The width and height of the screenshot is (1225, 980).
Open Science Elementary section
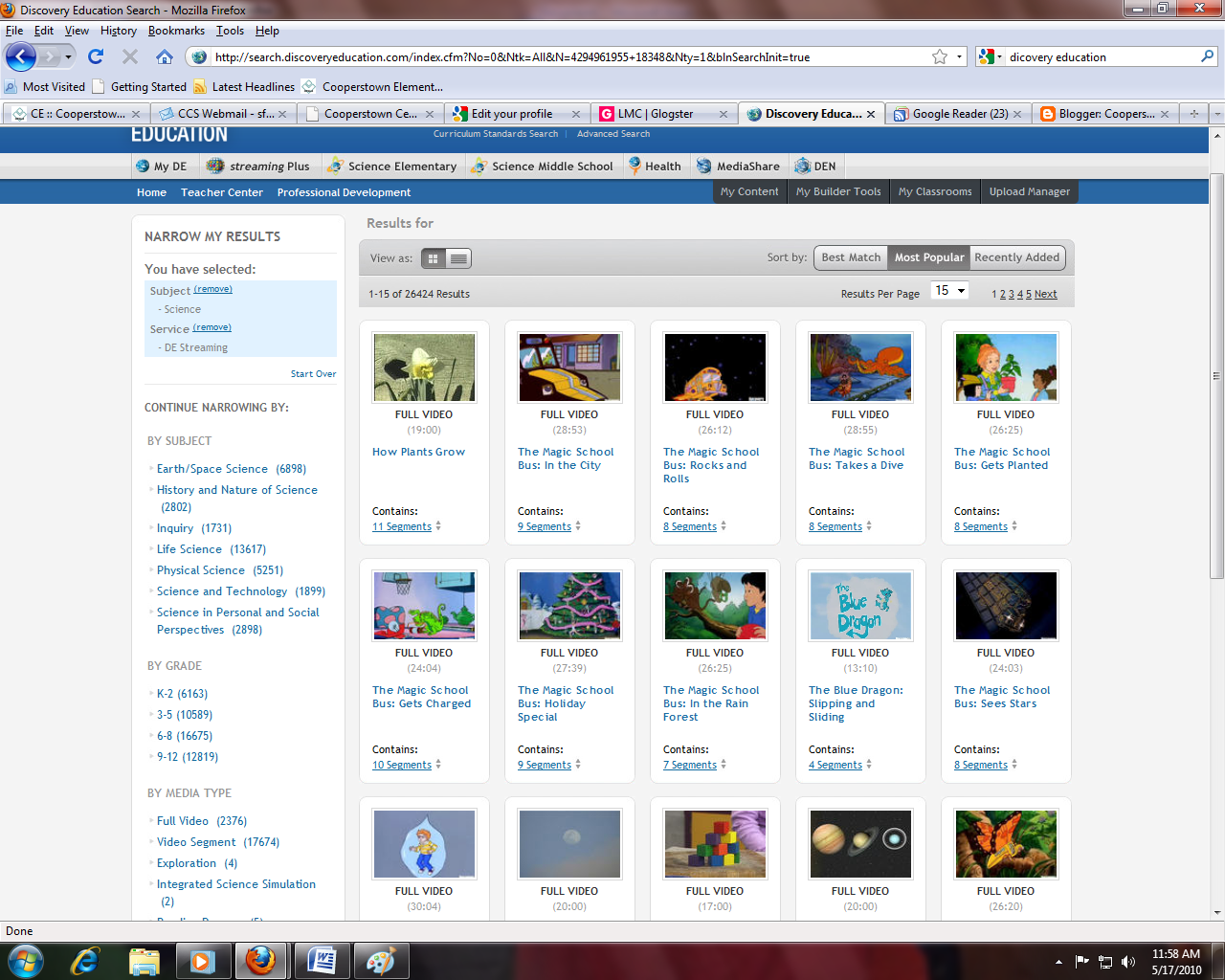[391, 166]
